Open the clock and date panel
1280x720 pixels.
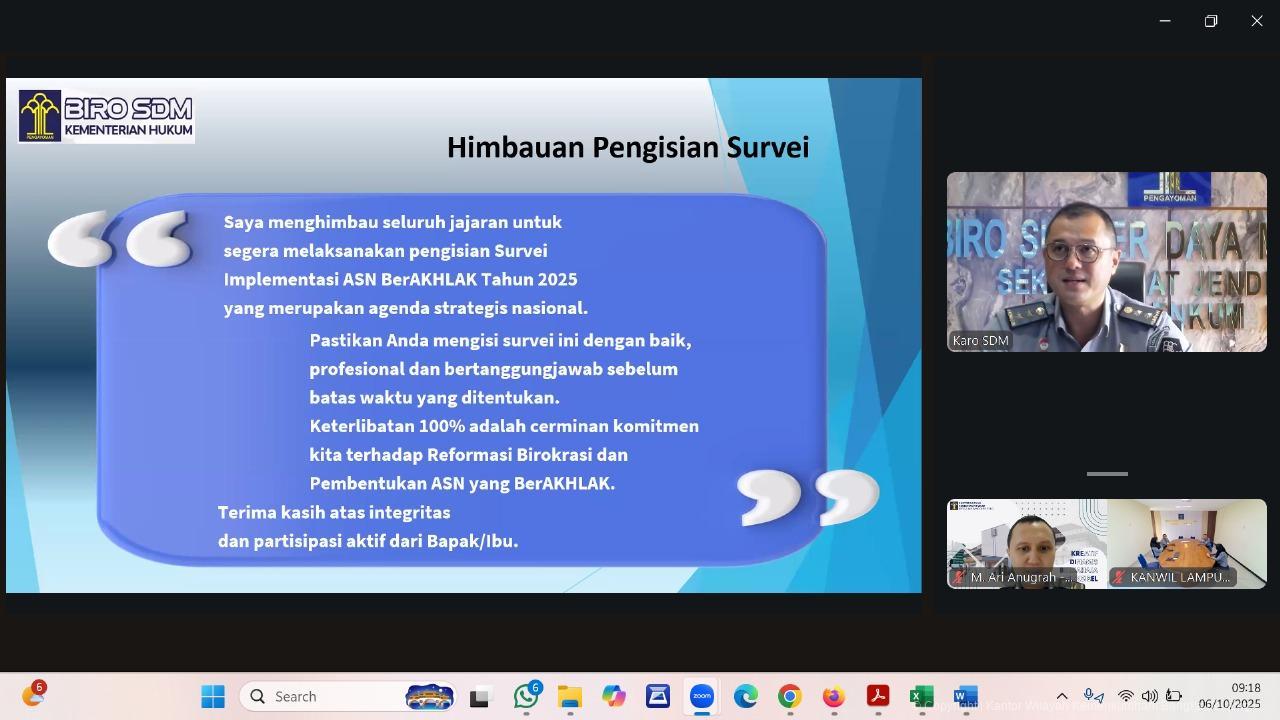click(x=1230, y=696)
